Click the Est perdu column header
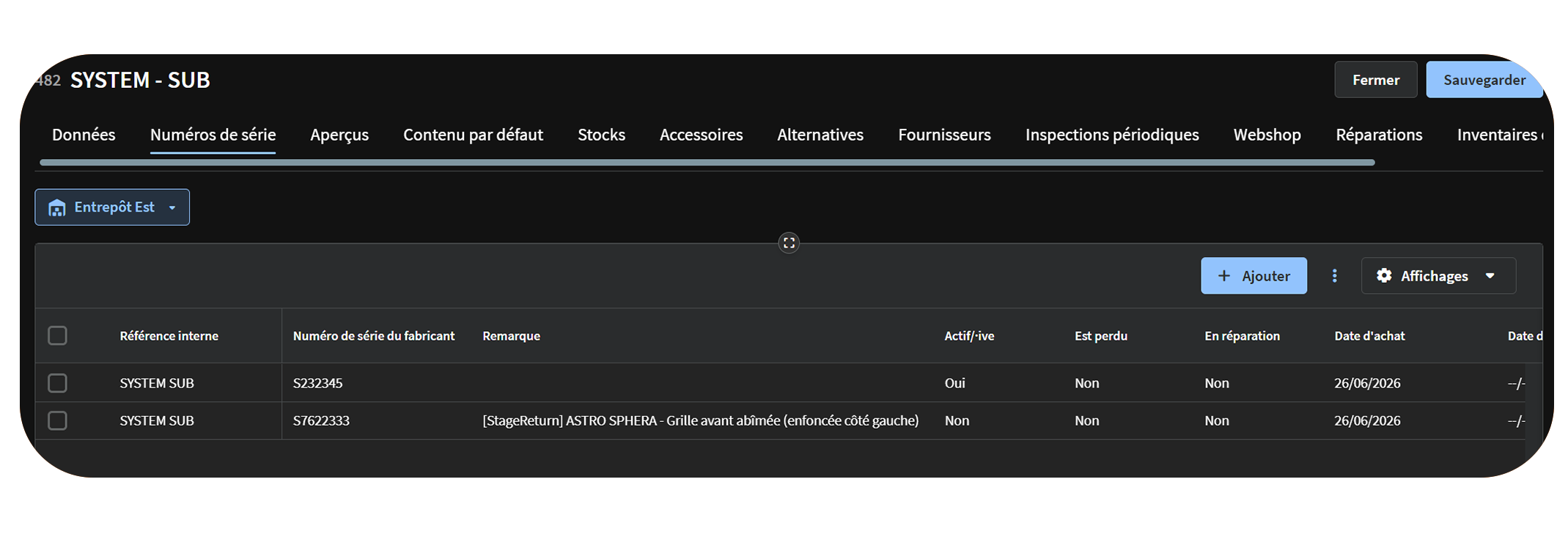This screenshot has width=1568, height=534. [x=1101, y=335]
